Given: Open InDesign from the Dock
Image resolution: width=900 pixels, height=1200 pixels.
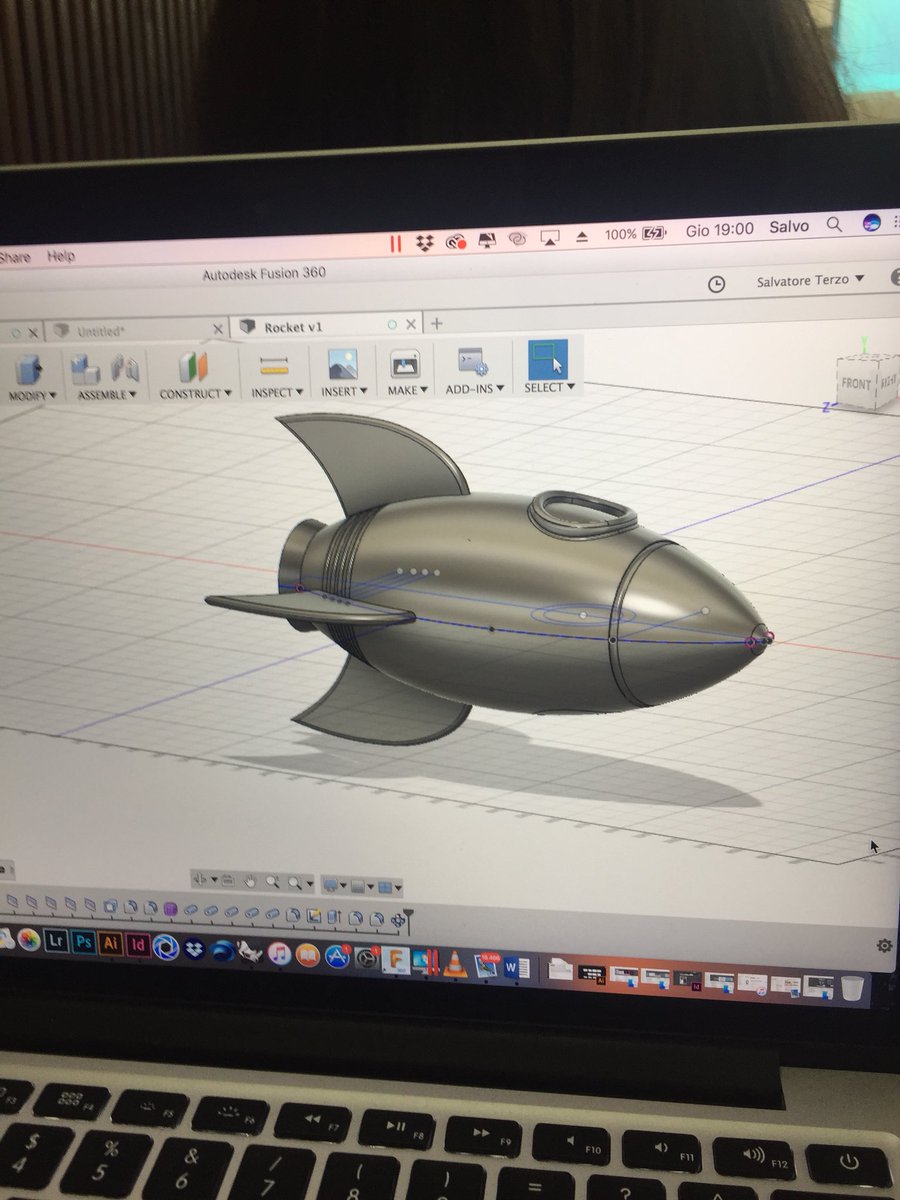Looking at the screenshot, I should click(138, 944).
